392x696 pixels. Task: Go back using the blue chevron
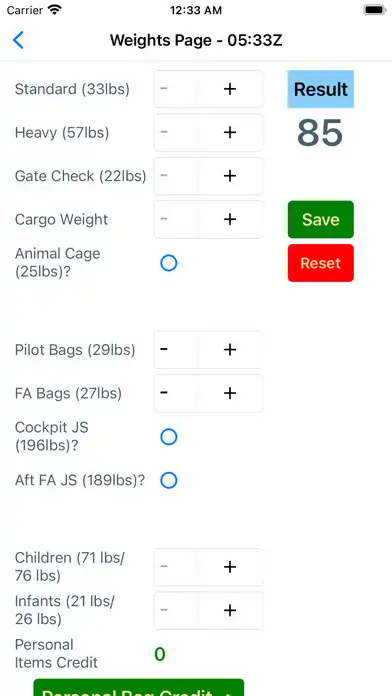(x=18, y=40)
